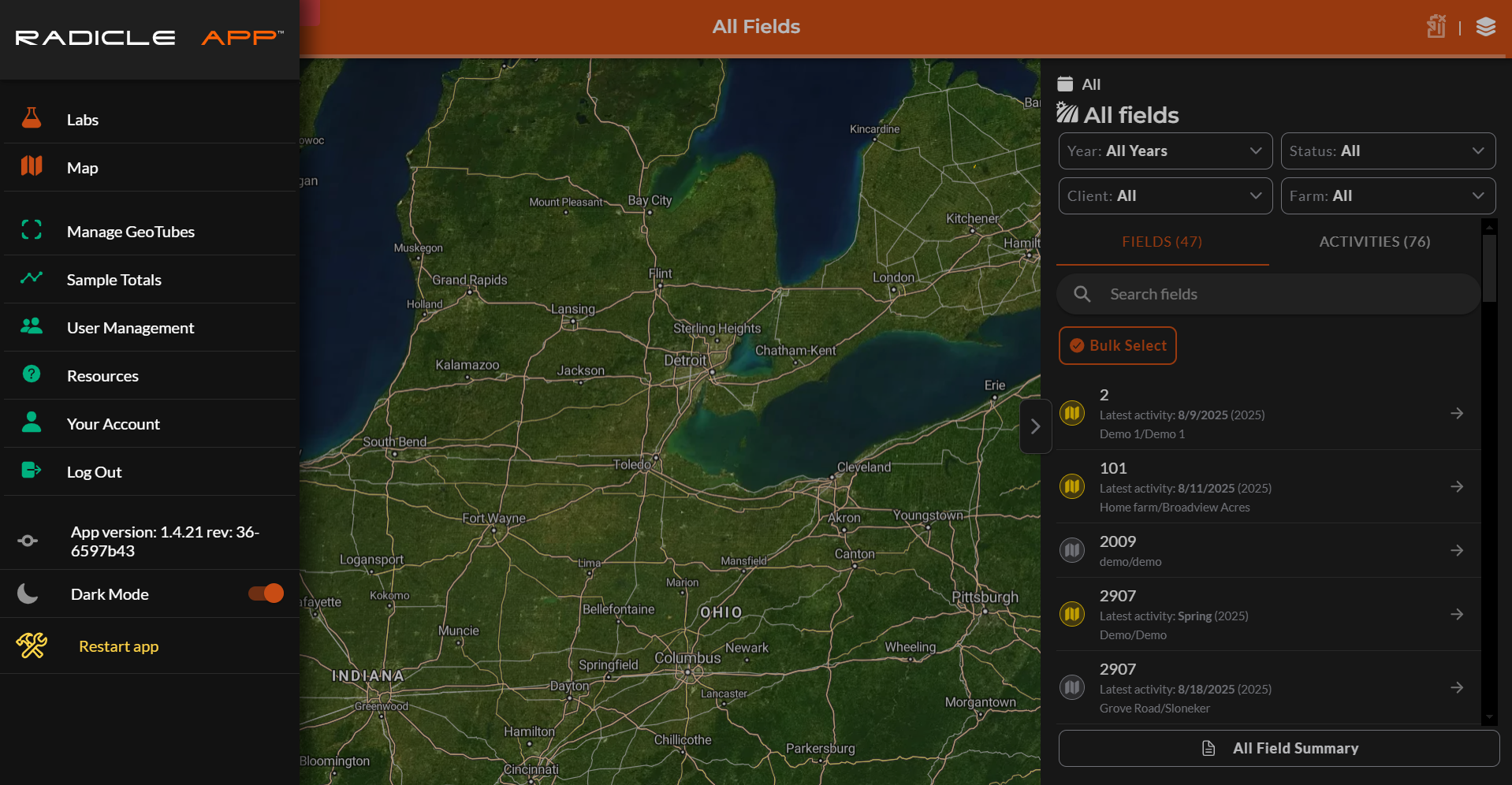This screenshot has height=785, width=1512.
Task: Open the Farm: All dropdown
Action: (1387, 195)
